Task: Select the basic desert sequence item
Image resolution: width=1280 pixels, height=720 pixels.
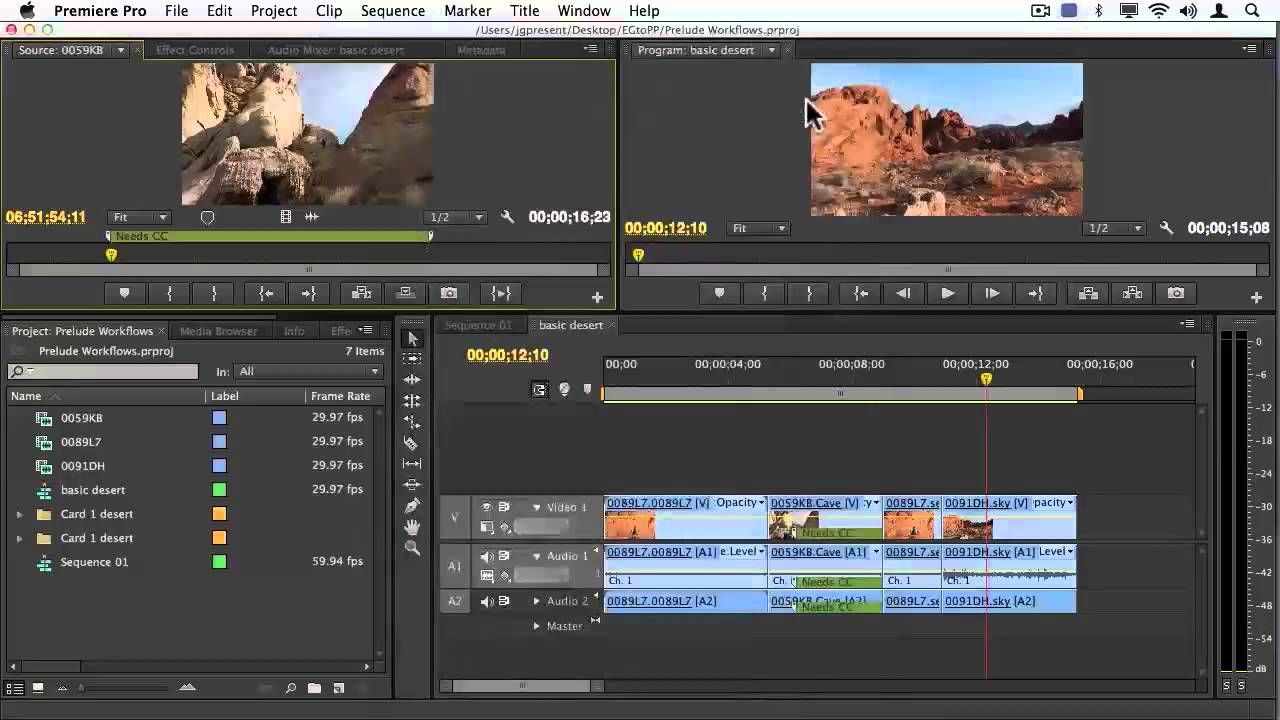Action: tap(92, 490)
